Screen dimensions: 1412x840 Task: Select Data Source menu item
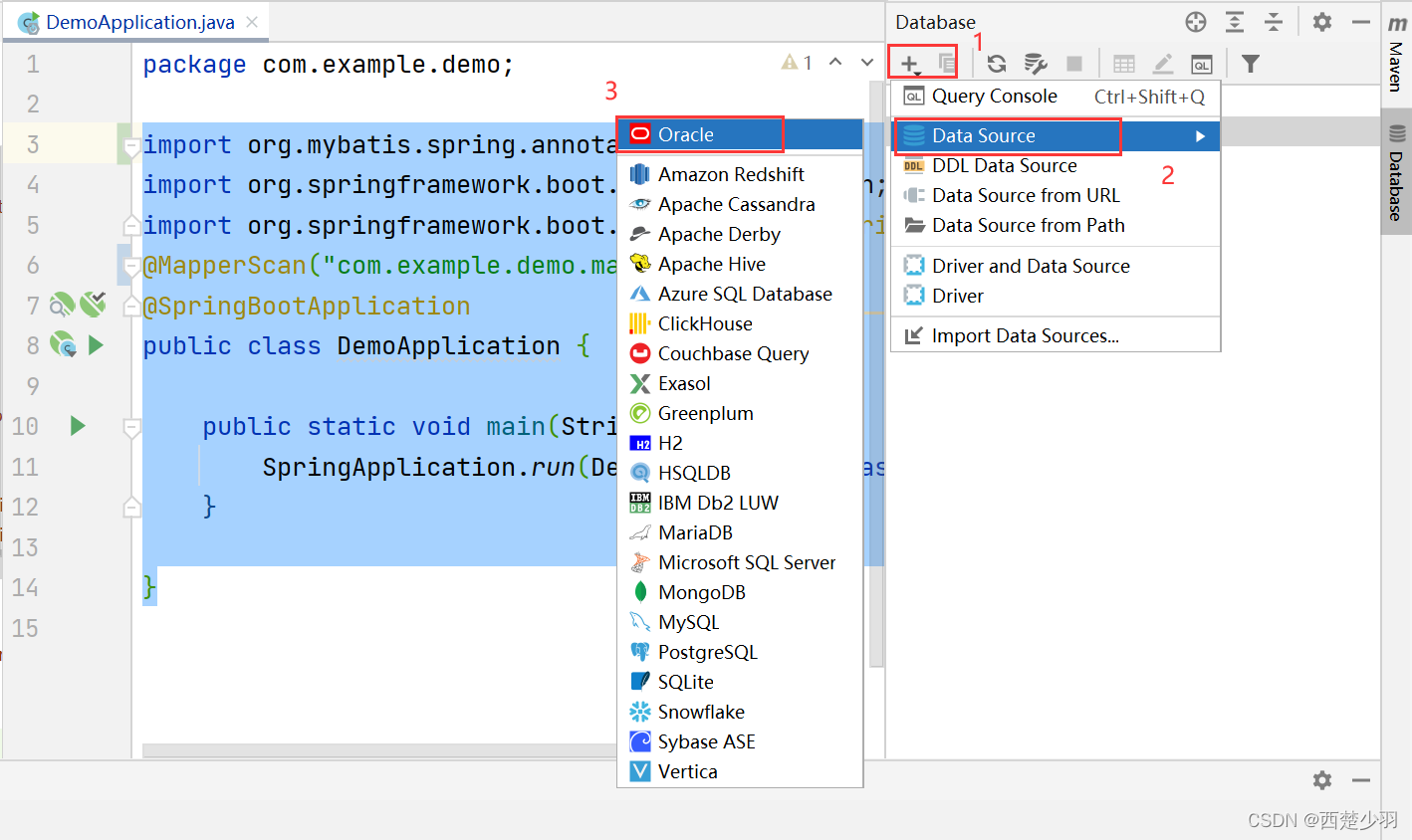tap(1056, 136)
